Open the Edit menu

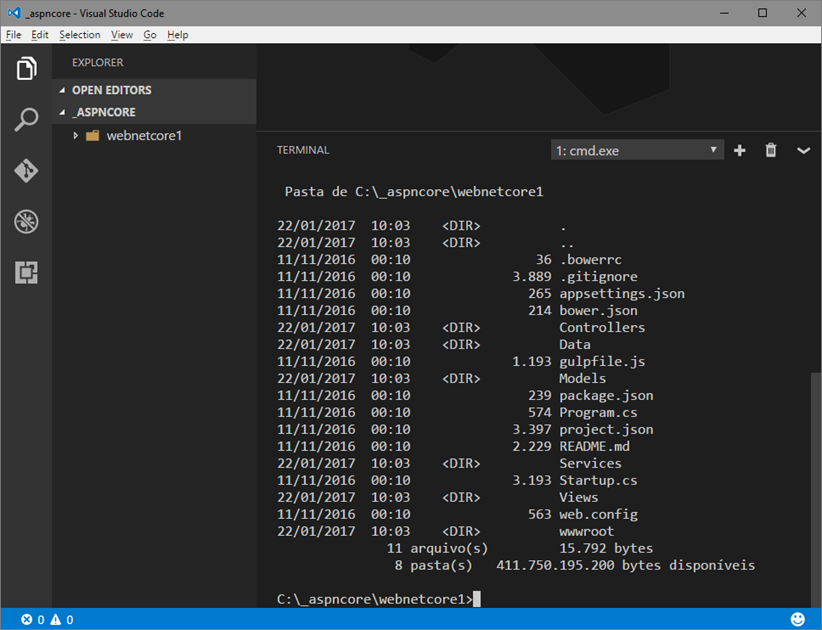point(40,35)
